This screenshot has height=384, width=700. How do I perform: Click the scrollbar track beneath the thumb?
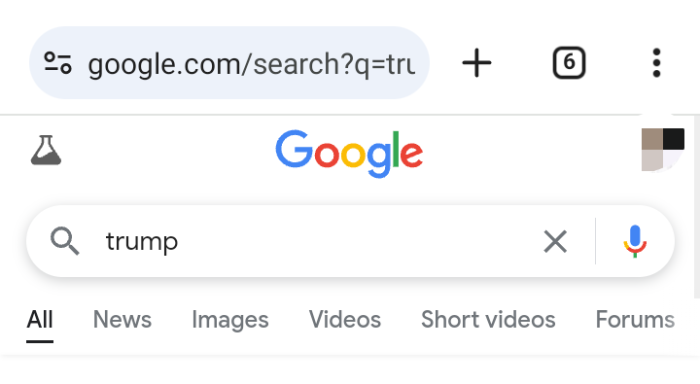click(697, 341)
